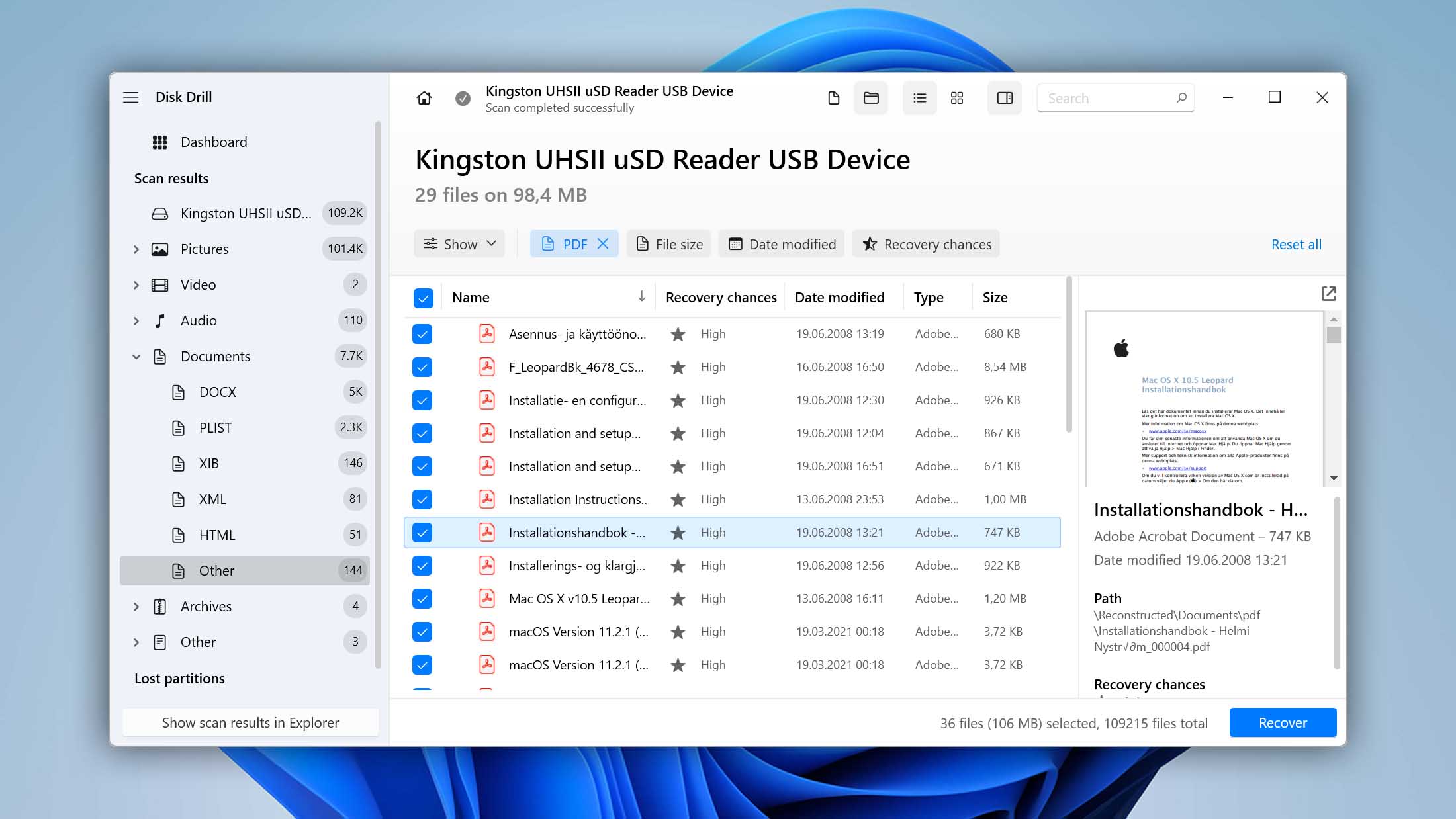Remove the PDF filter with X
This screenshot has height=819, width=1456.
click(603, 244)
